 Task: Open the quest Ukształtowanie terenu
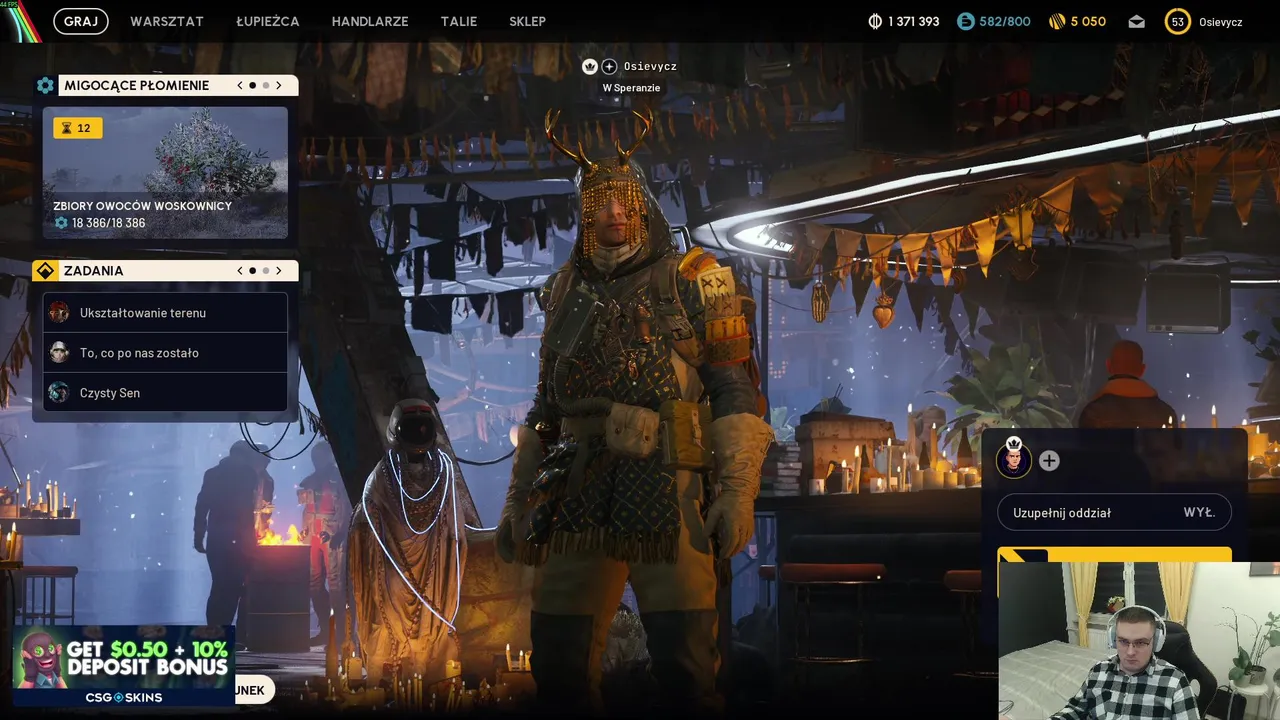coord(165,313)
